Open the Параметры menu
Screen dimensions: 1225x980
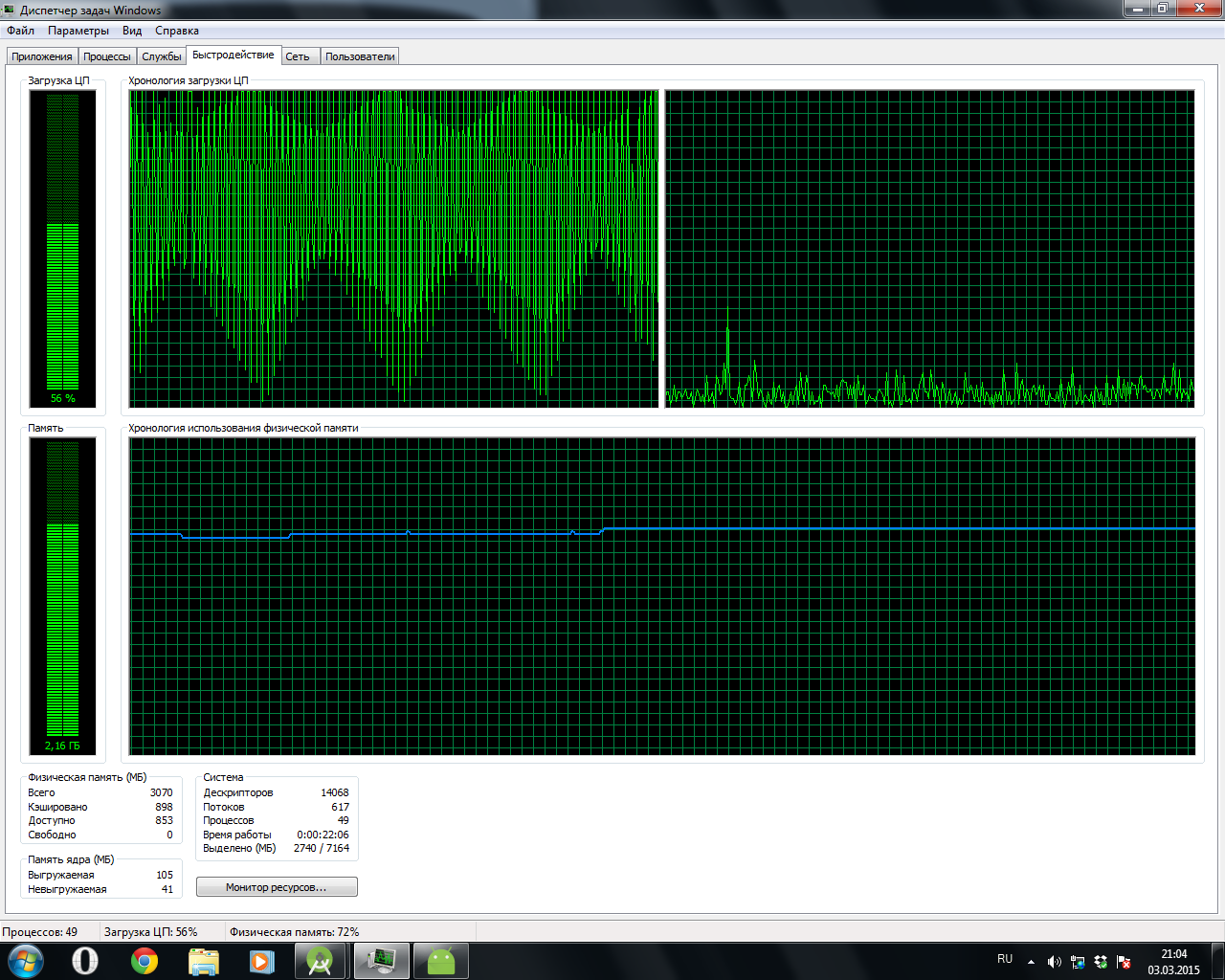click(78, 31)
